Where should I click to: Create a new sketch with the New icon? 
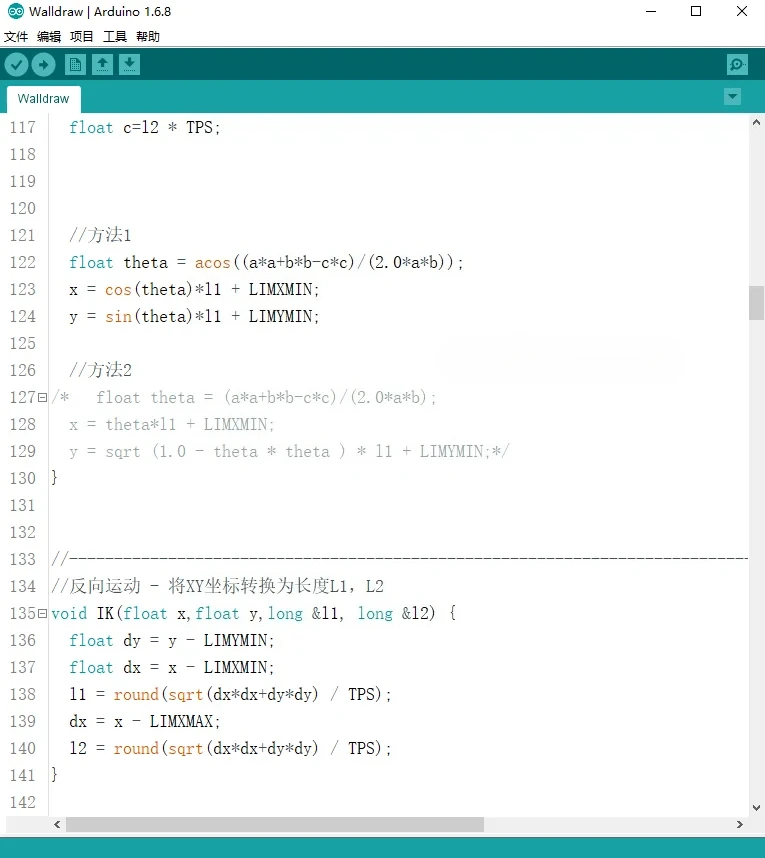(x=76, y=65)
